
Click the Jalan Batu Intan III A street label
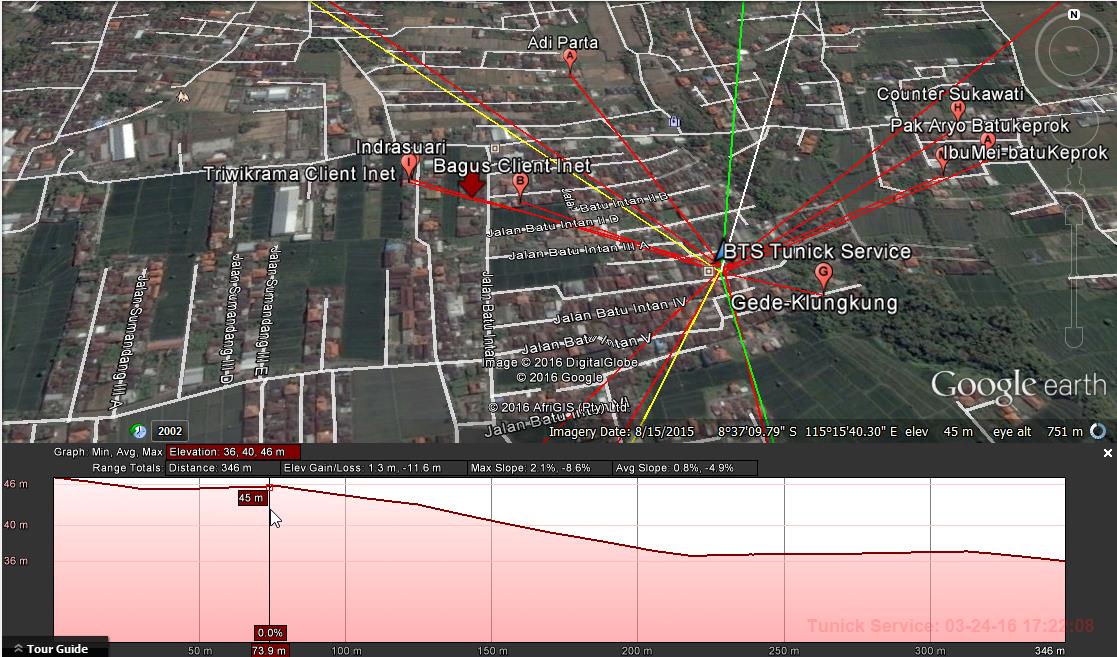point(578,250)
